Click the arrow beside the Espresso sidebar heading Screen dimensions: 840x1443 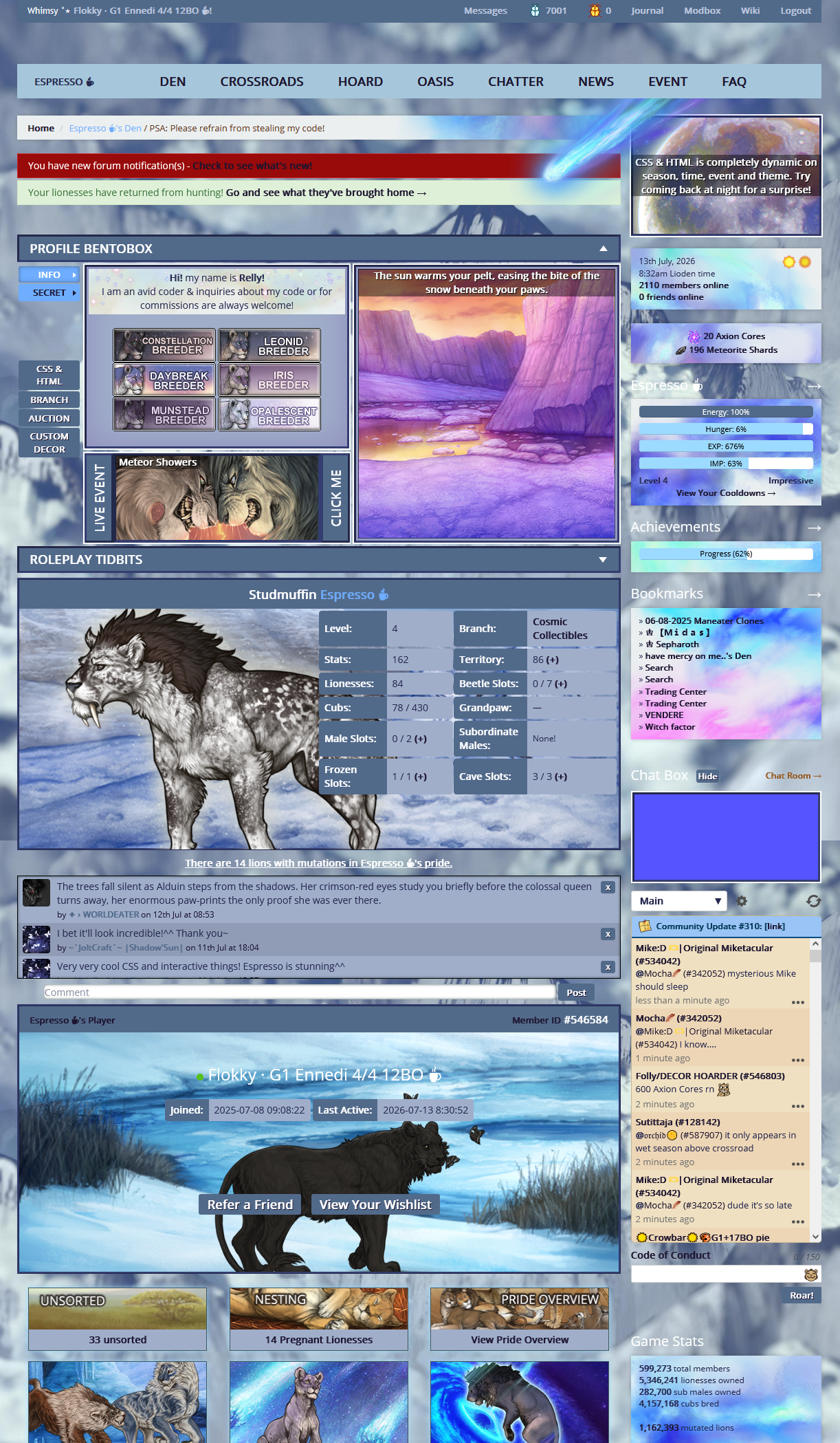coord(815,387)
